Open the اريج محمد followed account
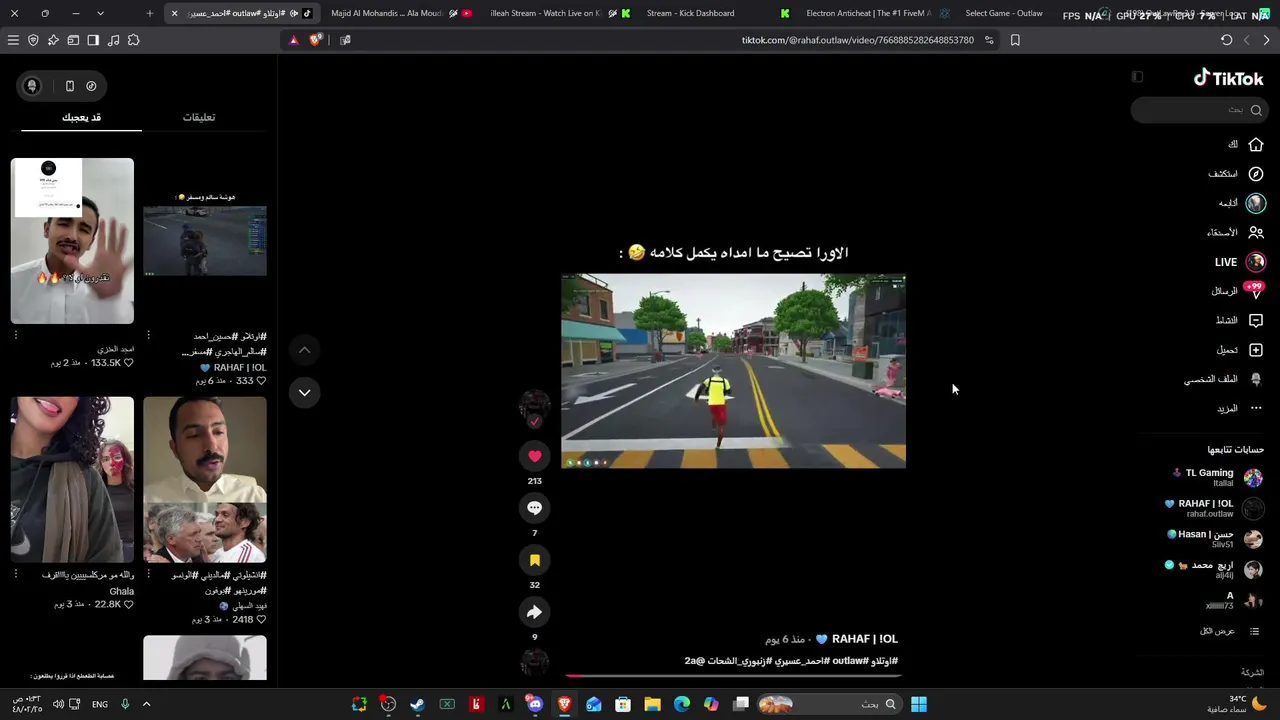 click(x=1215, y=570)
